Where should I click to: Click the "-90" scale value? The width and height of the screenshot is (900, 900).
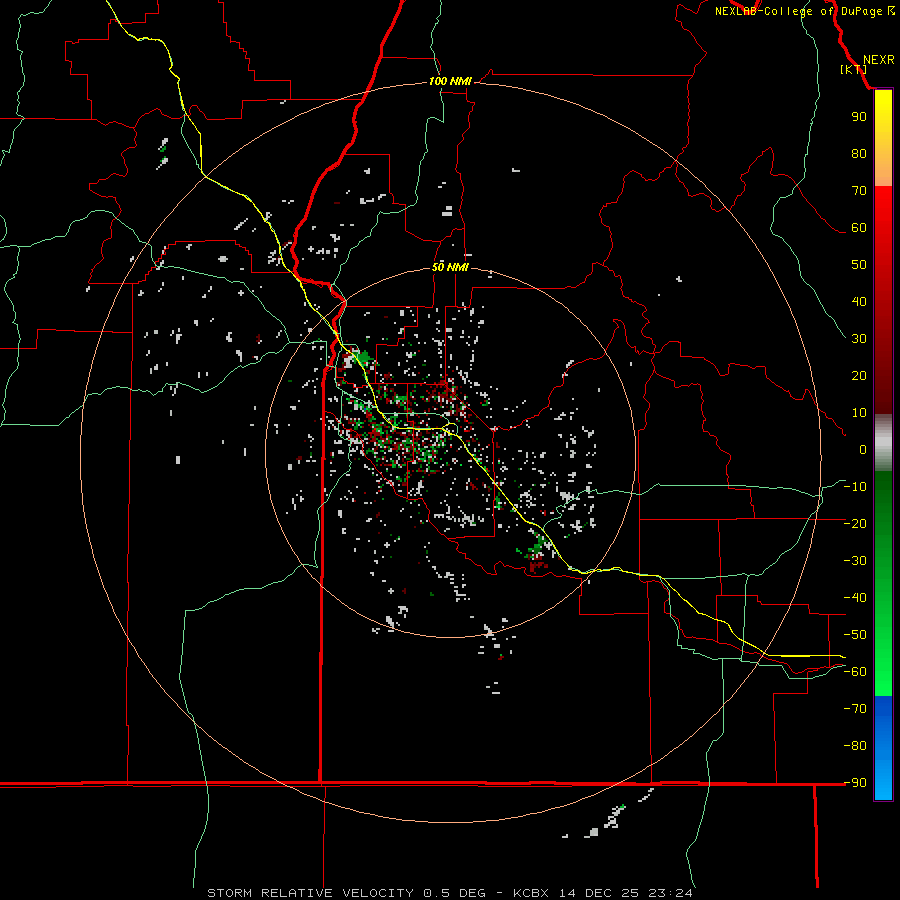pyautogui.click(x=855, y=783)
